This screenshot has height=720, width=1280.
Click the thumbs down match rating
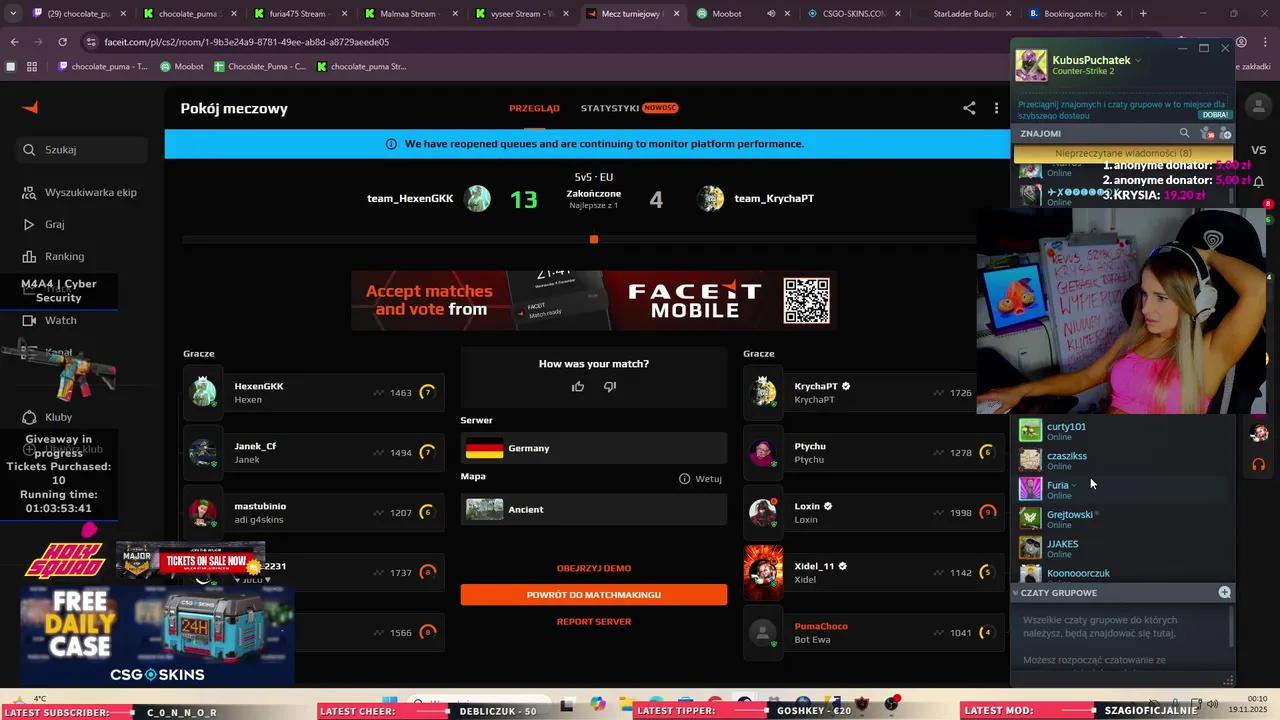point(610,387)
